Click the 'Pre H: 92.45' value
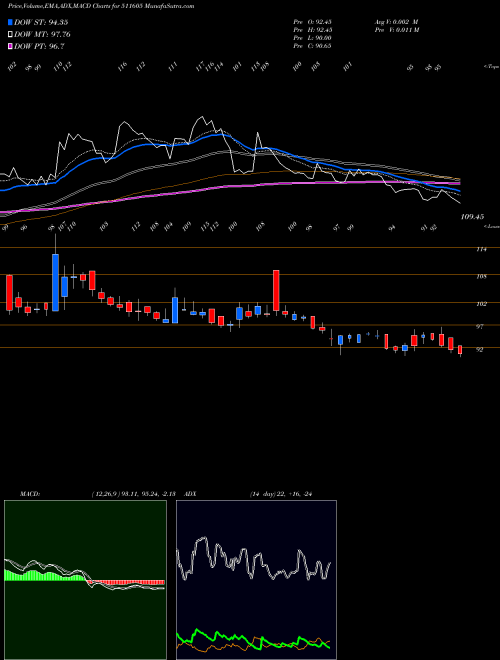 click(x=312, y=30)
